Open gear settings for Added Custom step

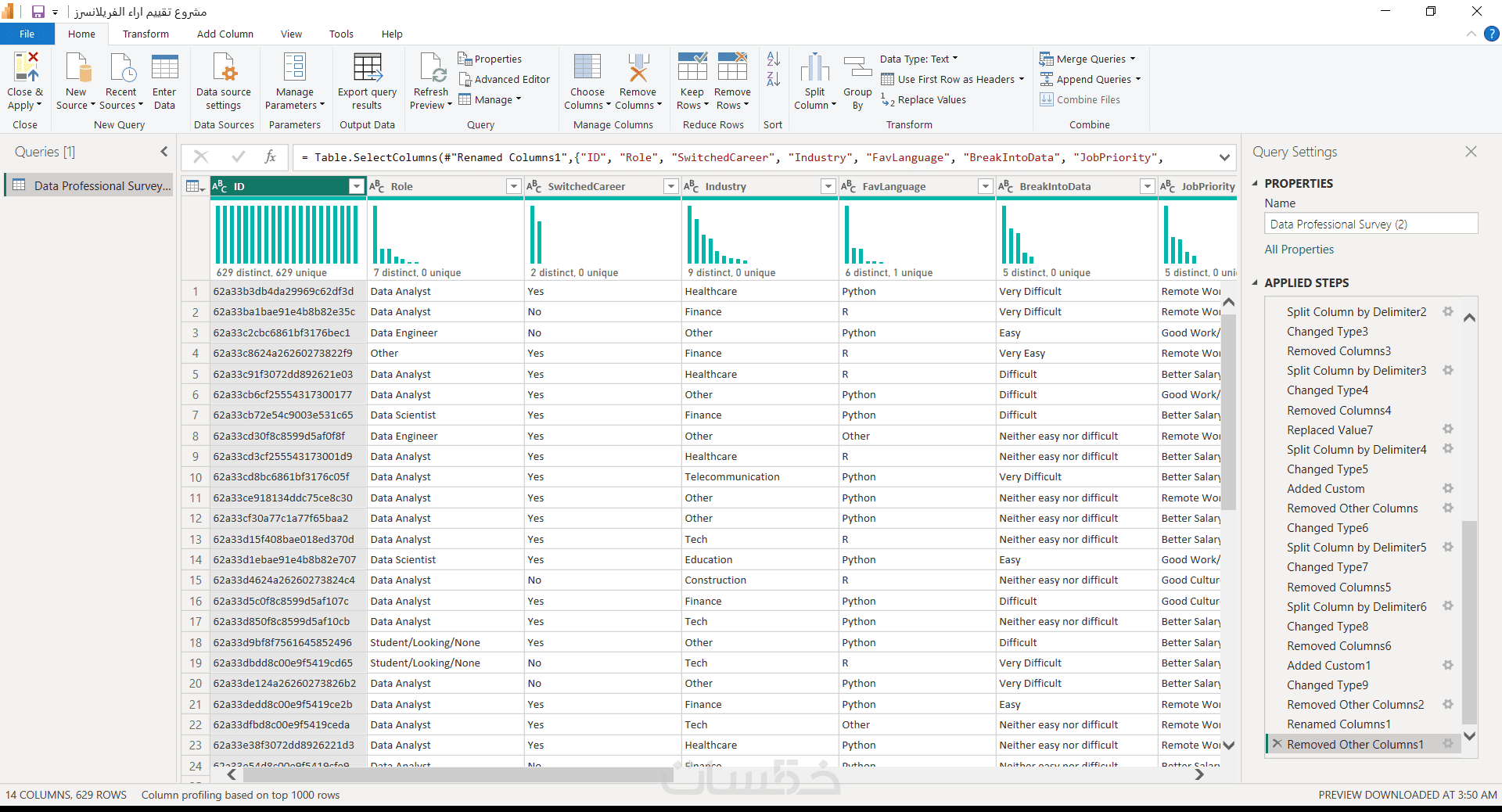click(x=1448, y=489)
